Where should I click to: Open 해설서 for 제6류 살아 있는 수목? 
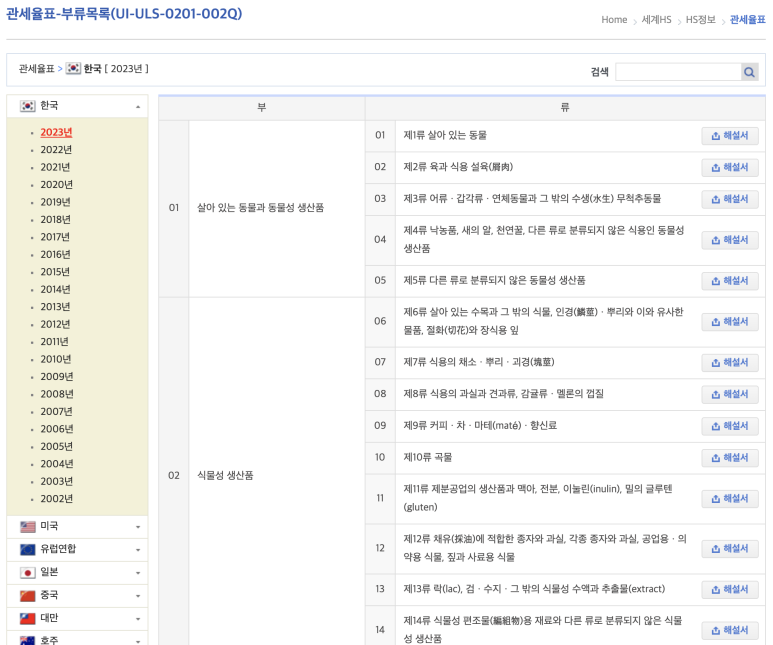coord(730,322)
